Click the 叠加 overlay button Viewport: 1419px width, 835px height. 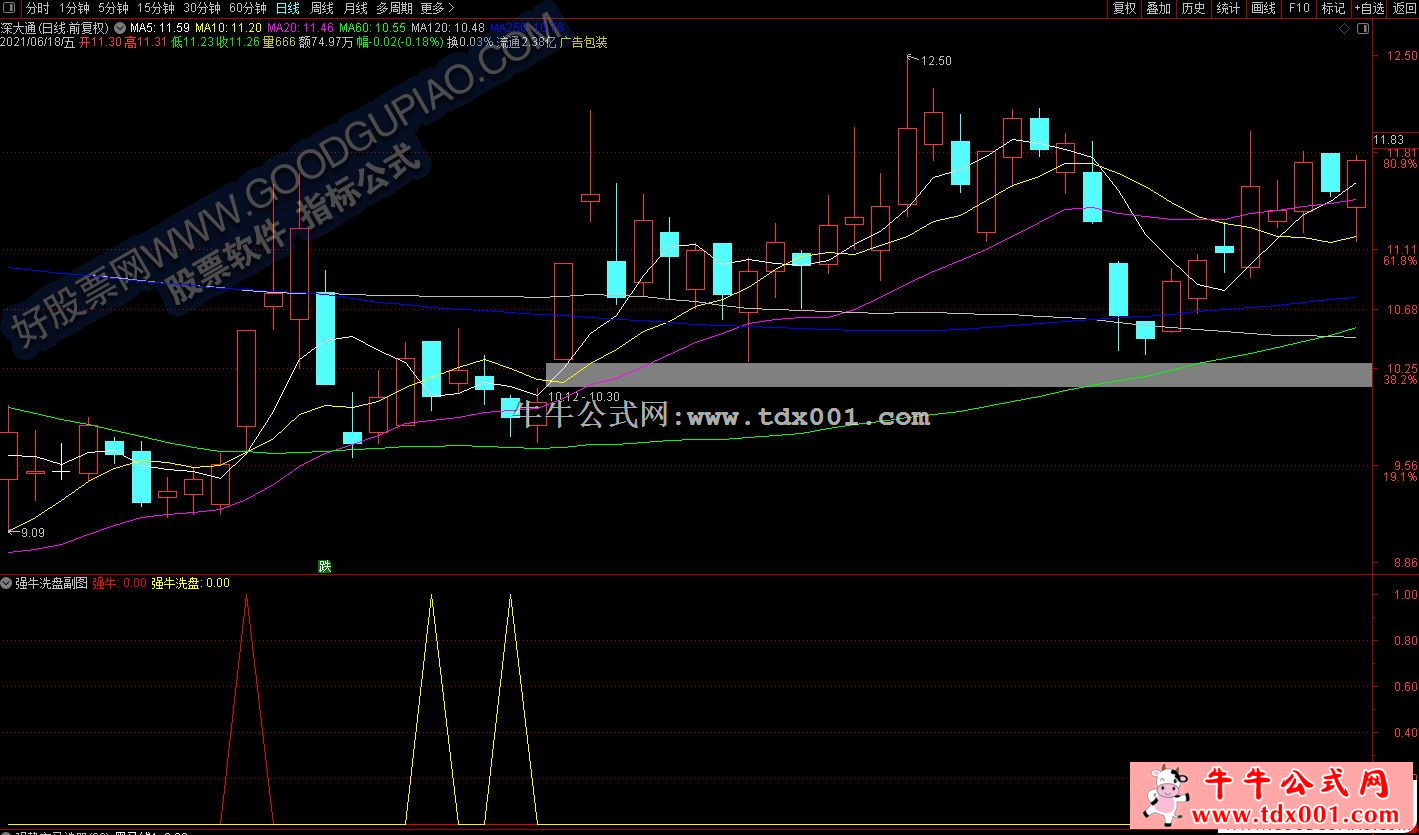(1158, 8)
